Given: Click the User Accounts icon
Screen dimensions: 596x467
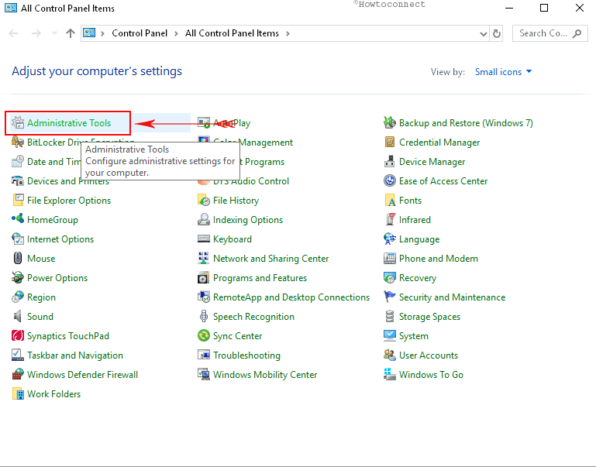Looking at the screenshot, I should pyautogui.click(x=390, y=355).
